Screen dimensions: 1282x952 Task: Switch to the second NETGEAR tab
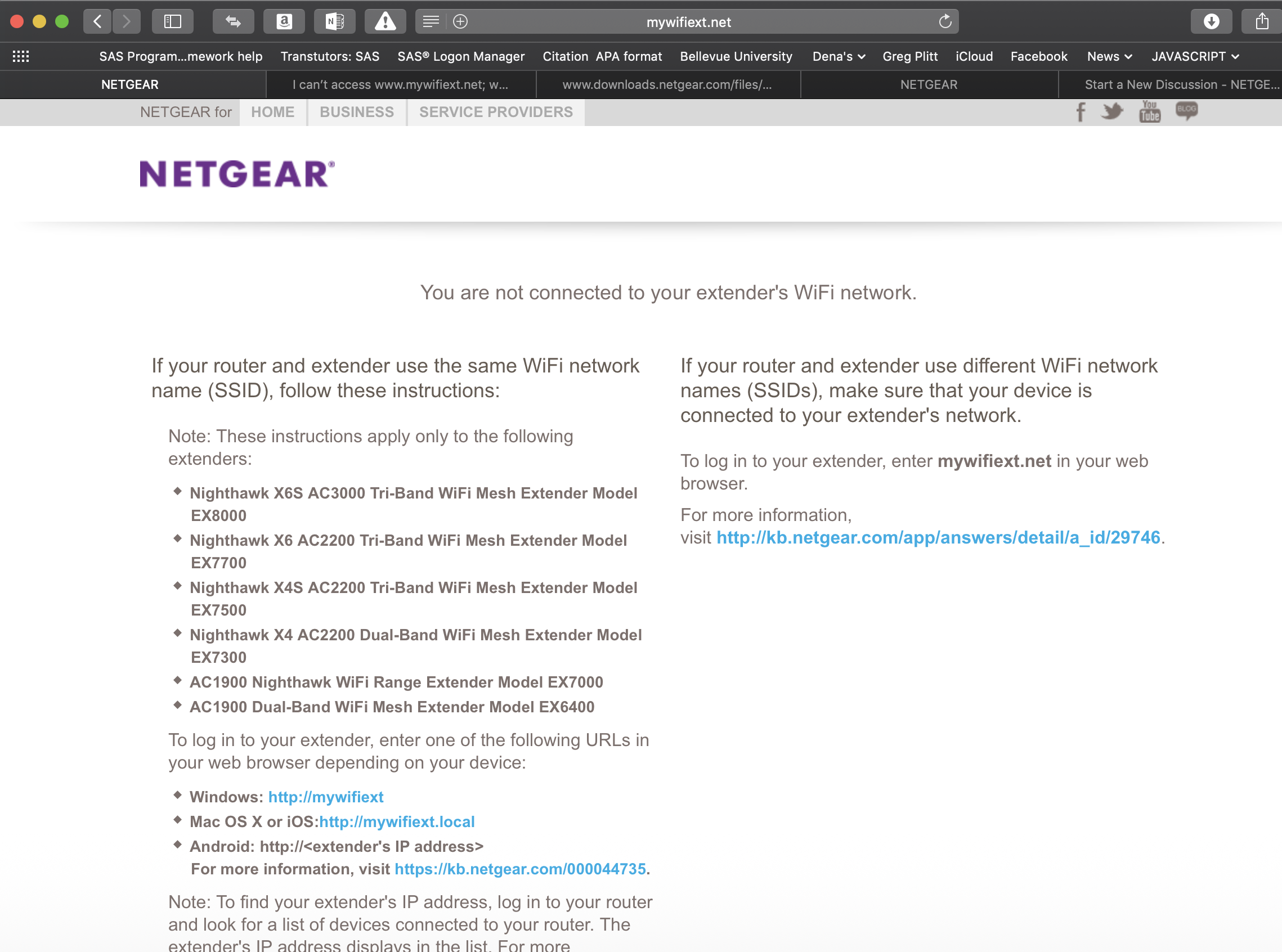coord(929,85)
